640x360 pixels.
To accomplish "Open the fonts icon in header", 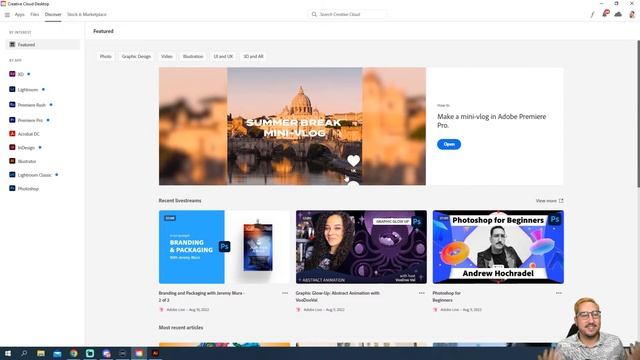I will tap(592, 14).
